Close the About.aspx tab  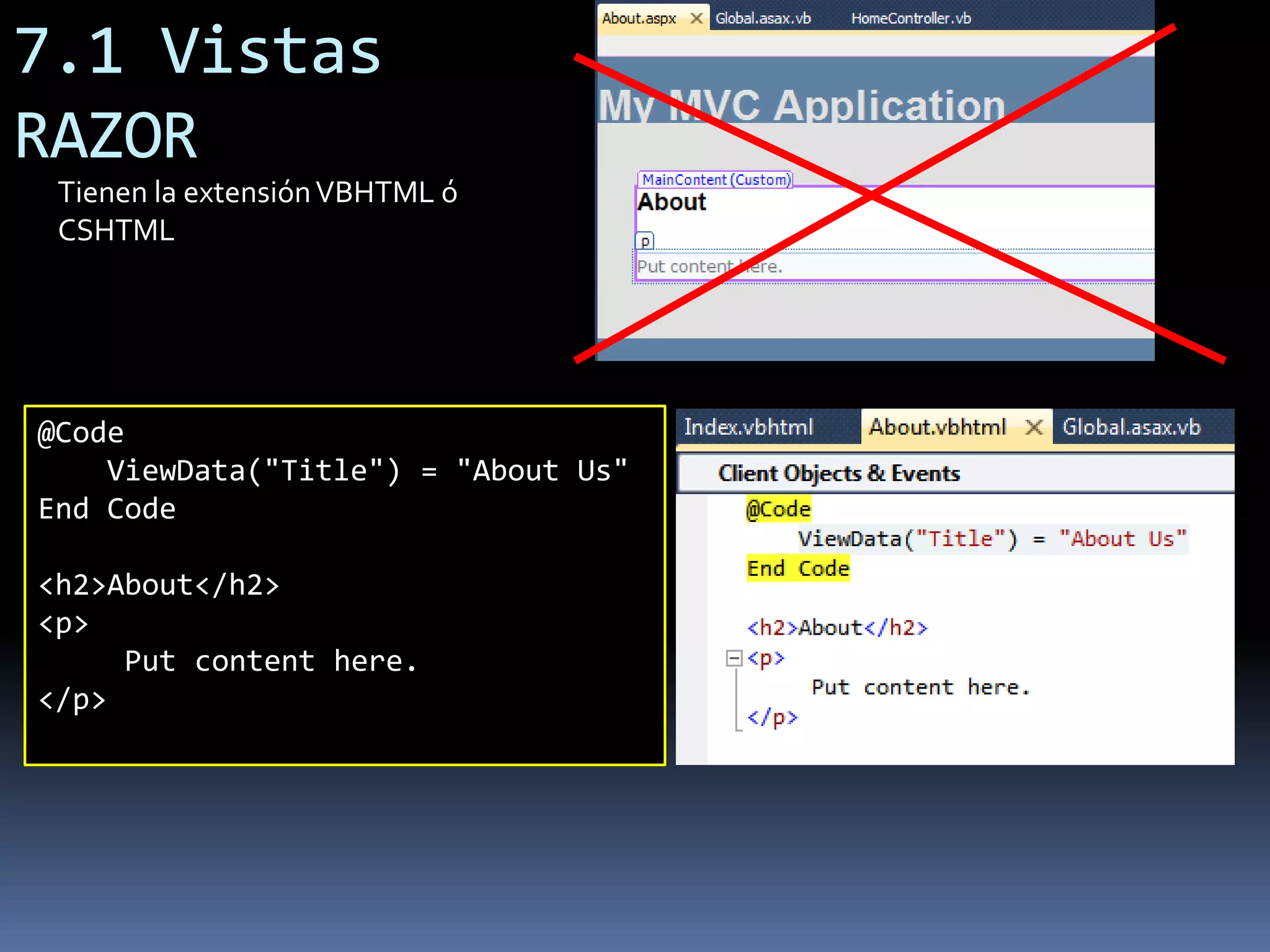(x=696, y=18)
